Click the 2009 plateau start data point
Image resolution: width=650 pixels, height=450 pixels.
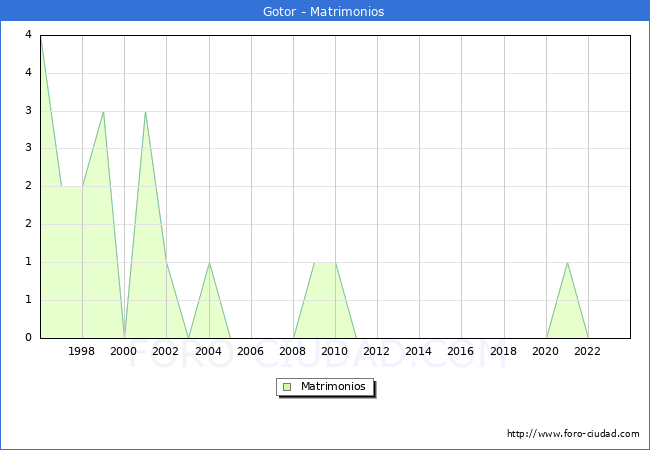point(315,263)
